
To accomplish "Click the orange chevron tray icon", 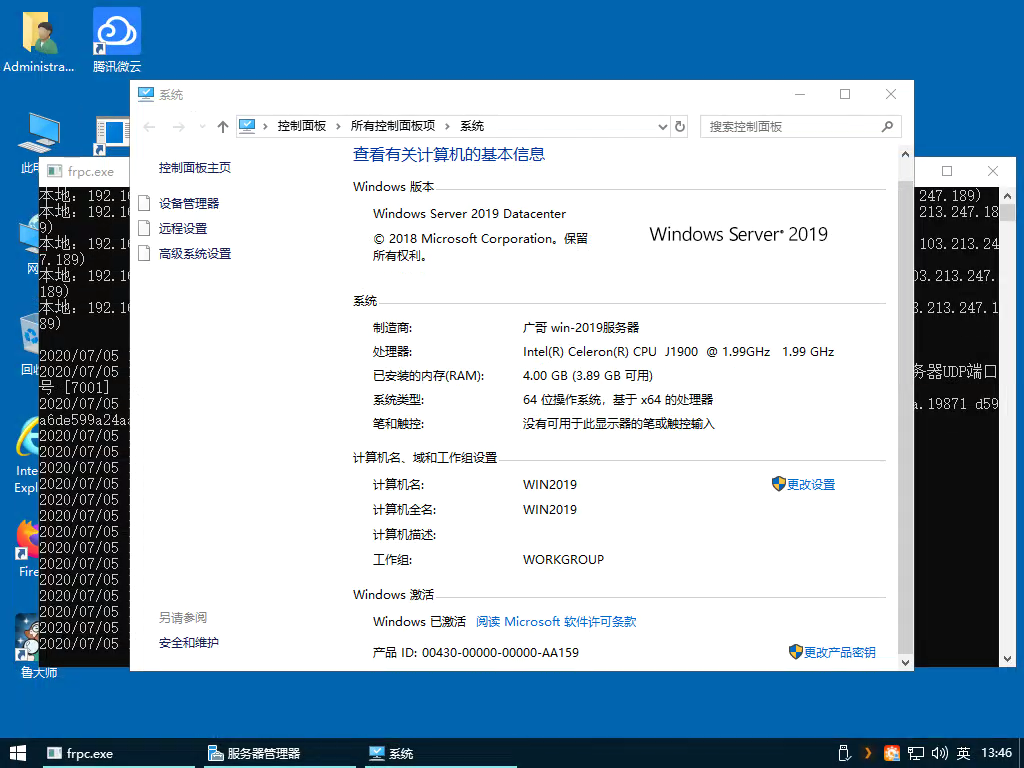I will [x=867, y=753].
